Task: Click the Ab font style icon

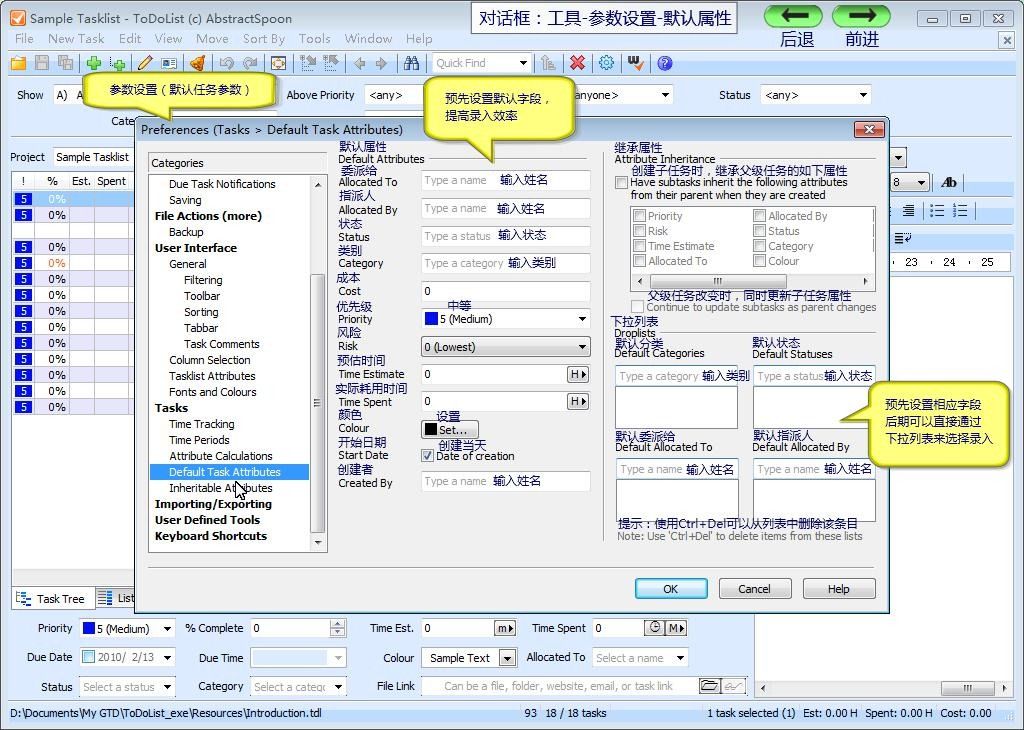Action: 949,183
